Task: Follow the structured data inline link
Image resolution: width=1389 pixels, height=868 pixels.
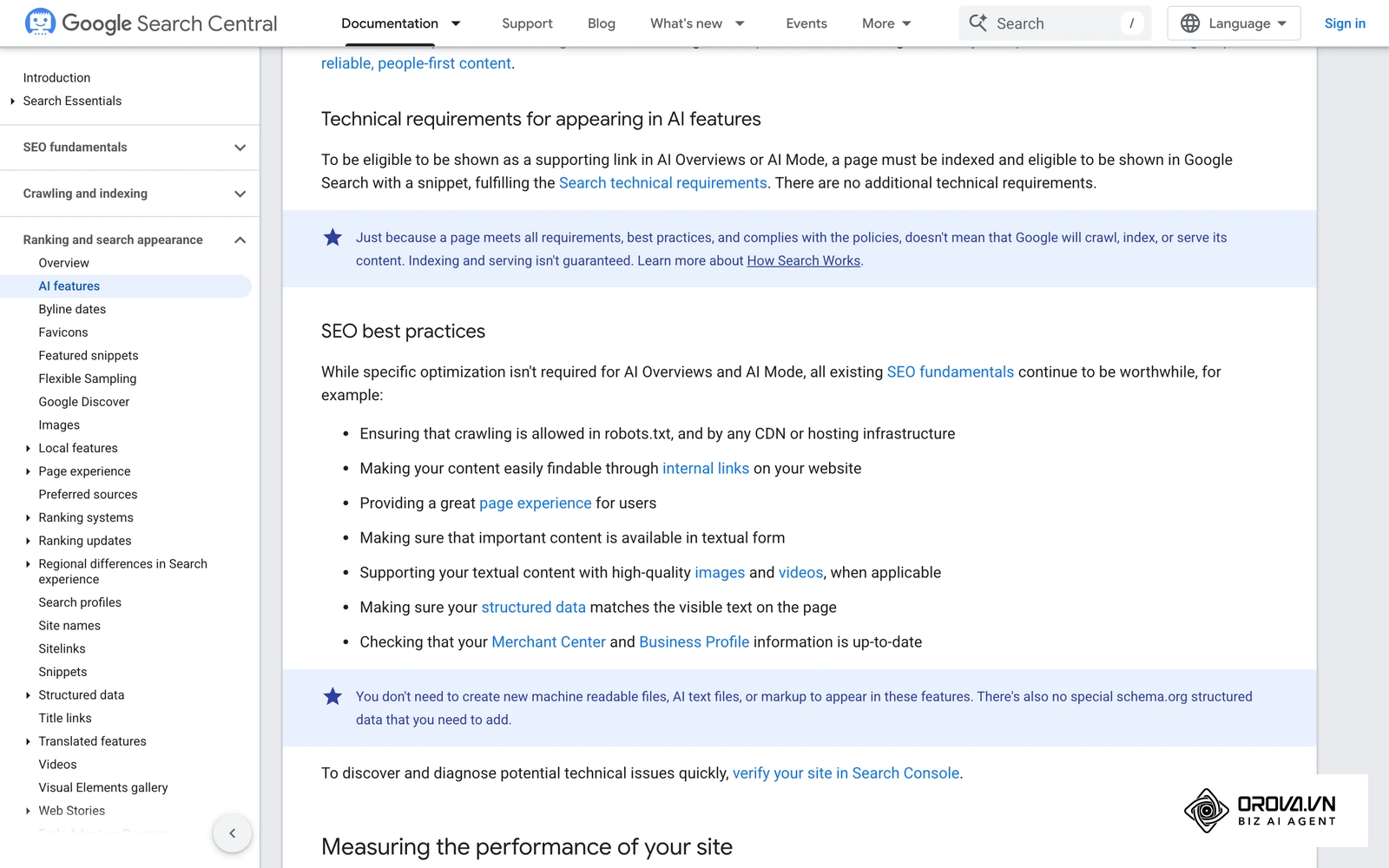Action: [534, 608]
